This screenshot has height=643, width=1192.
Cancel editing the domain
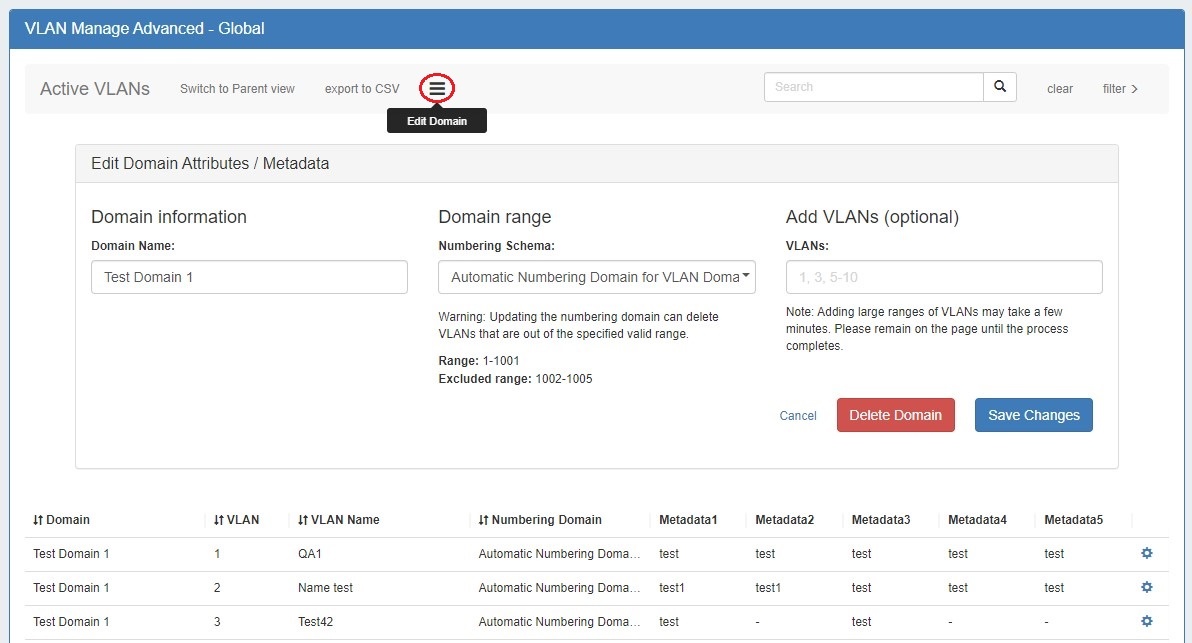[797, 416]
